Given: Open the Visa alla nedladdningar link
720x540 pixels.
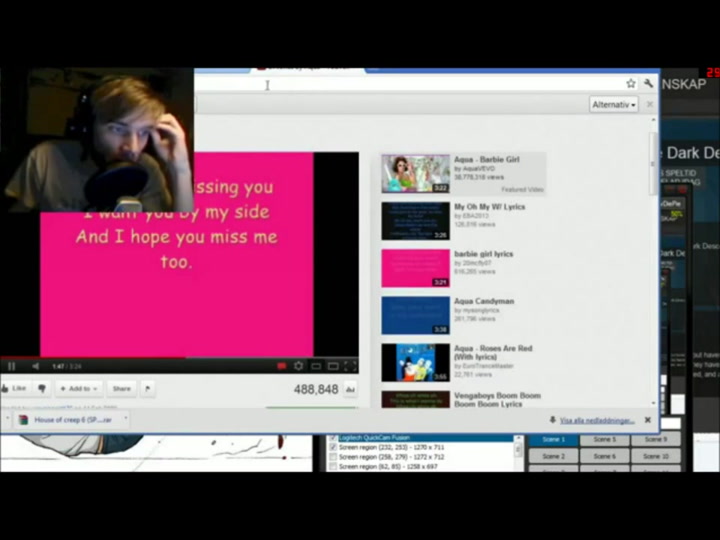Looking at the screenshot, I should [x=597, y=421].
